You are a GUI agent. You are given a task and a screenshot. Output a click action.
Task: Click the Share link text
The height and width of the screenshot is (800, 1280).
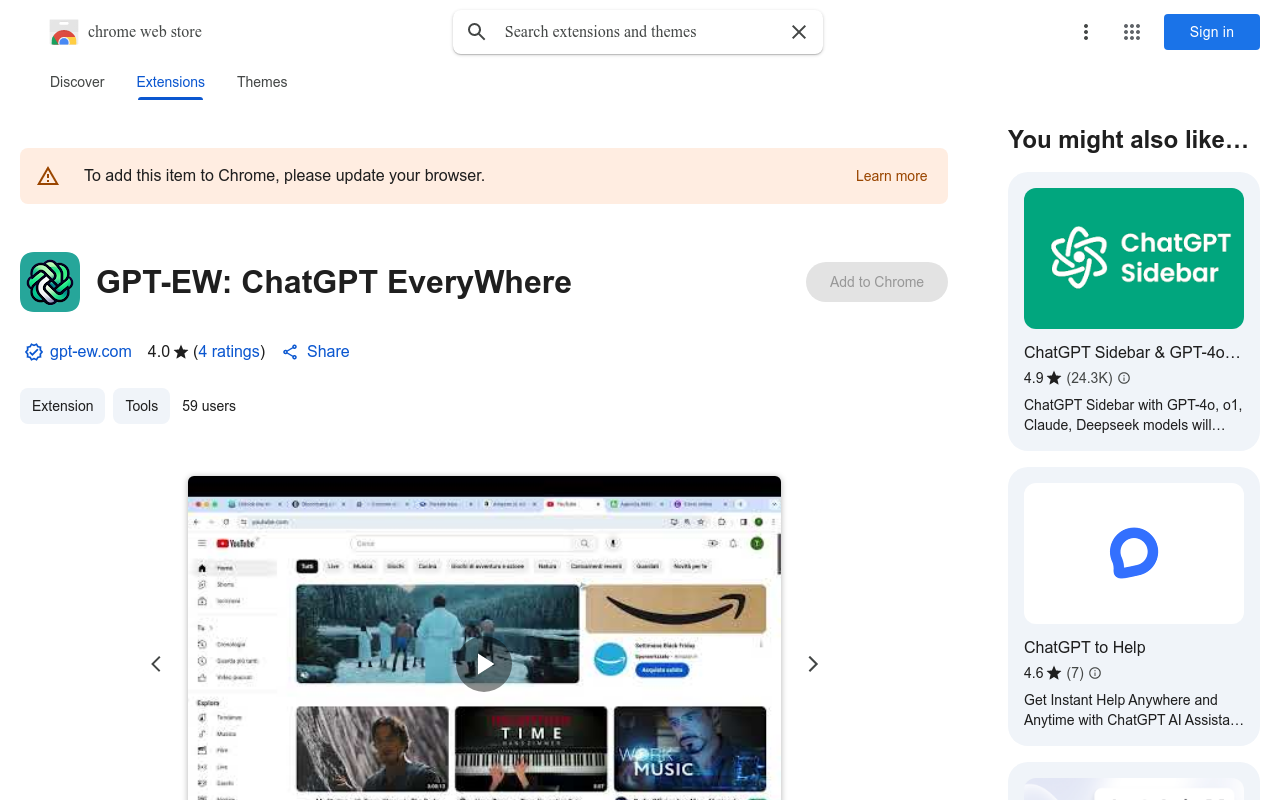click(x=328, y=352)
